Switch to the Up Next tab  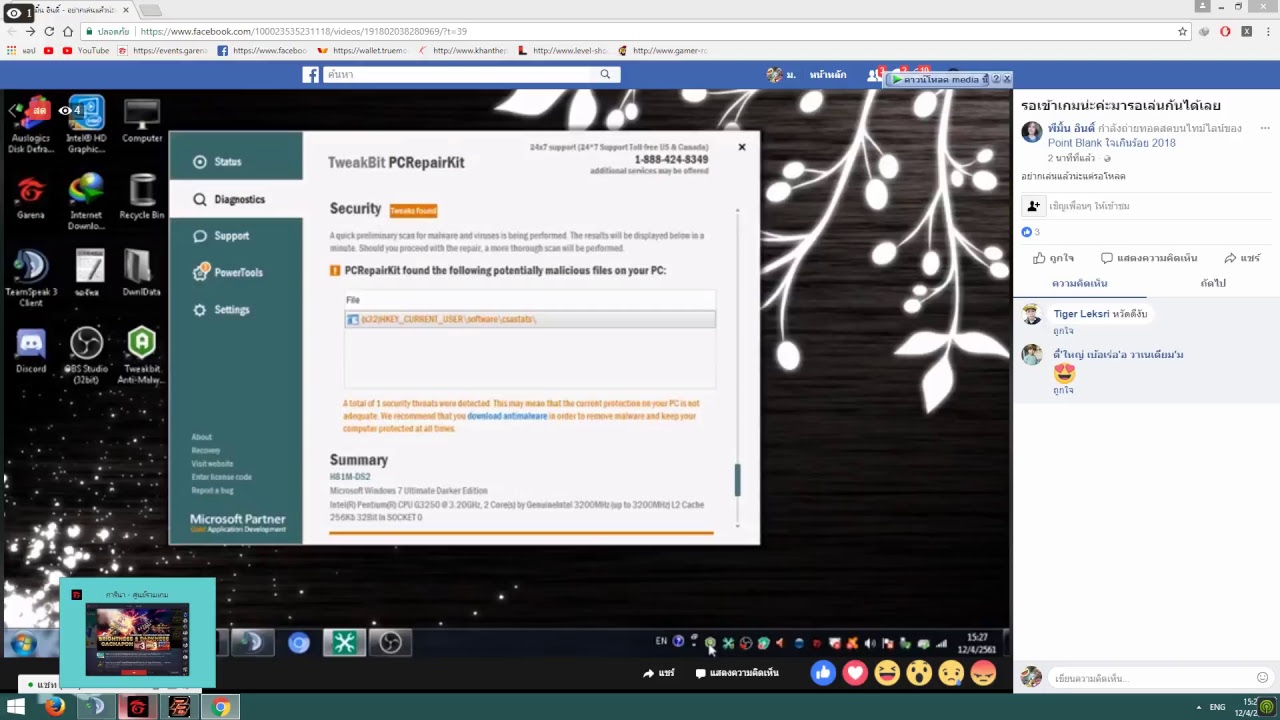(1213, 284)
